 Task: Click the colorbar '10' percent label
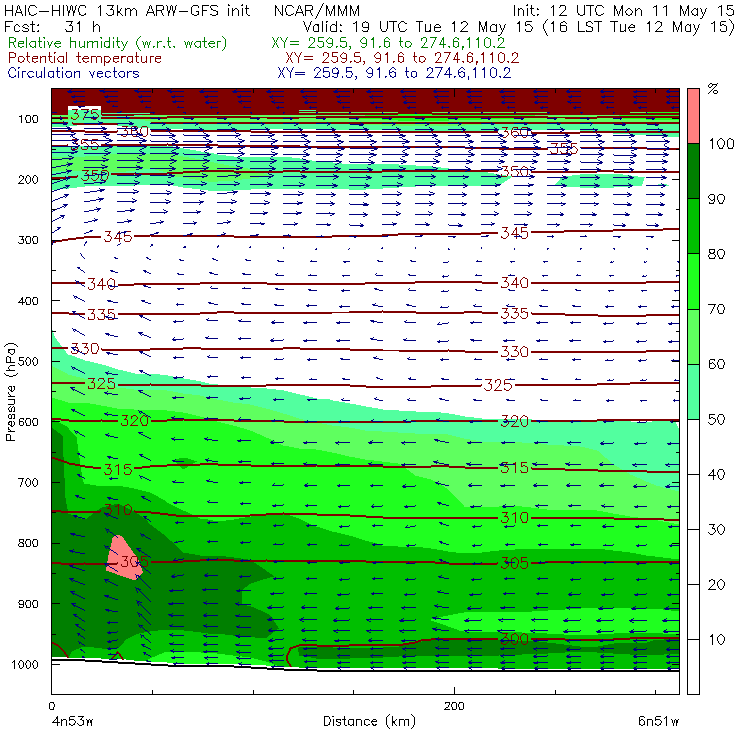(x=716, y=640)
